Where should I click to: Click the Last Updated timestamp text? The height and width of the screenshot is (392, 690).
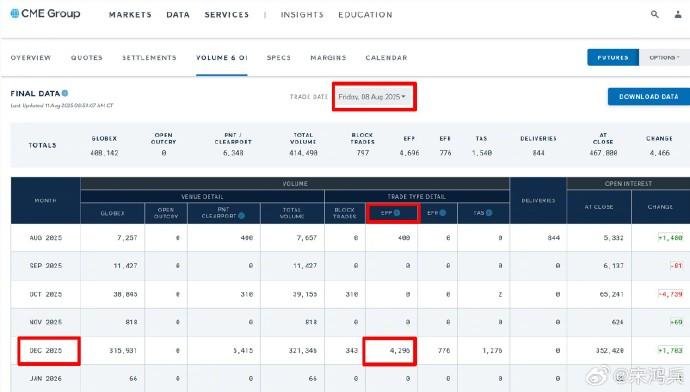[62, 106]
